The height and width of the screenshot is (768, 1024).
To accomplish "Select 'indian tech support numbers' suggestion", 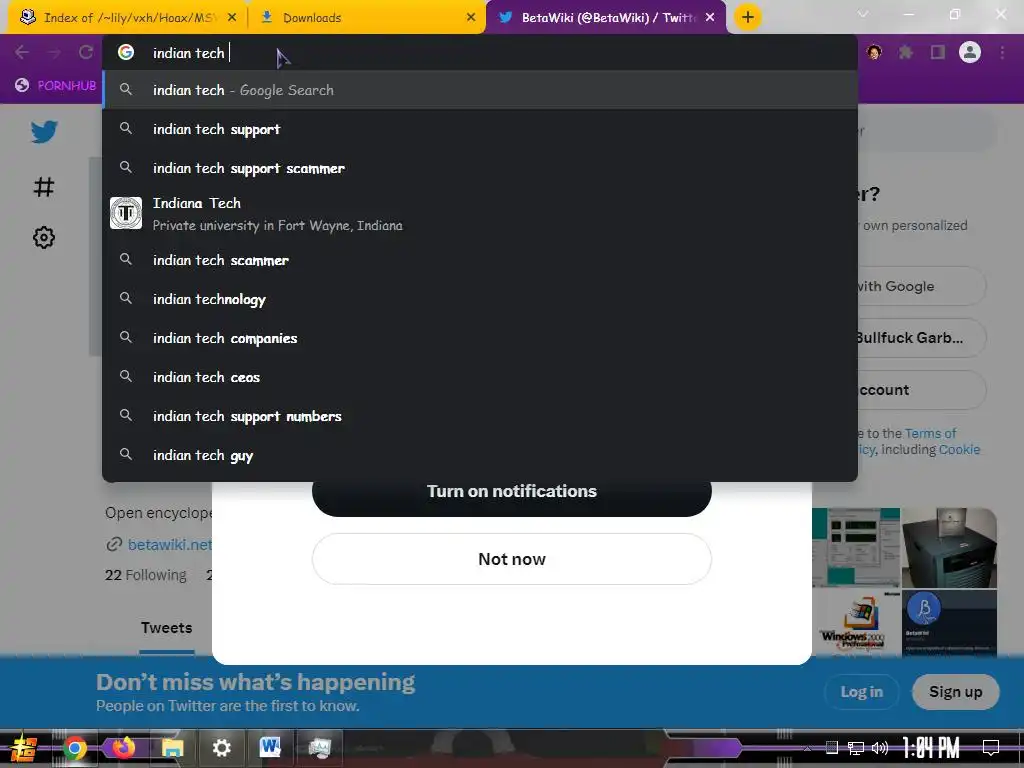I will point(479,417).
